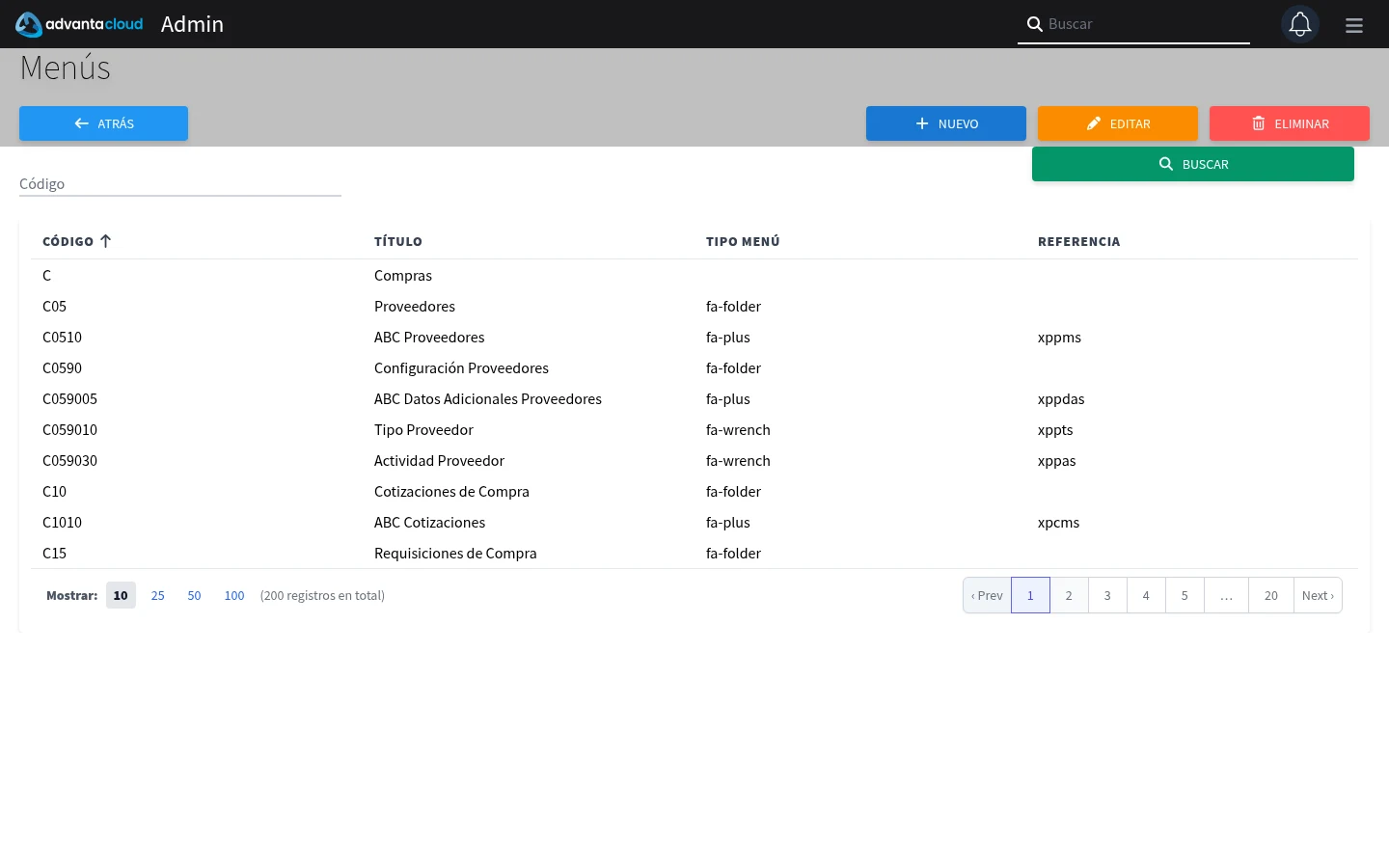
Task: Click the Código filter input
Action: coord(180,183)
